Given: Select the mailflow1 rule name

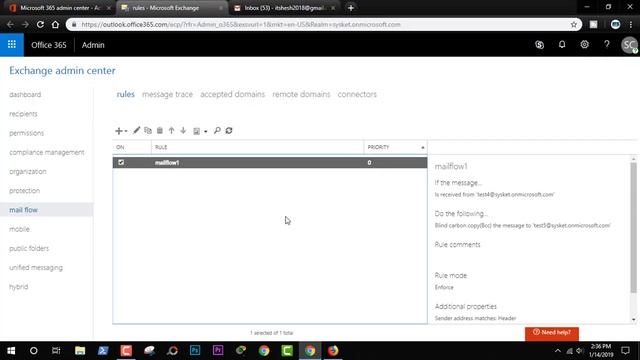Looking at the screenshot, I should coord(167,162).
